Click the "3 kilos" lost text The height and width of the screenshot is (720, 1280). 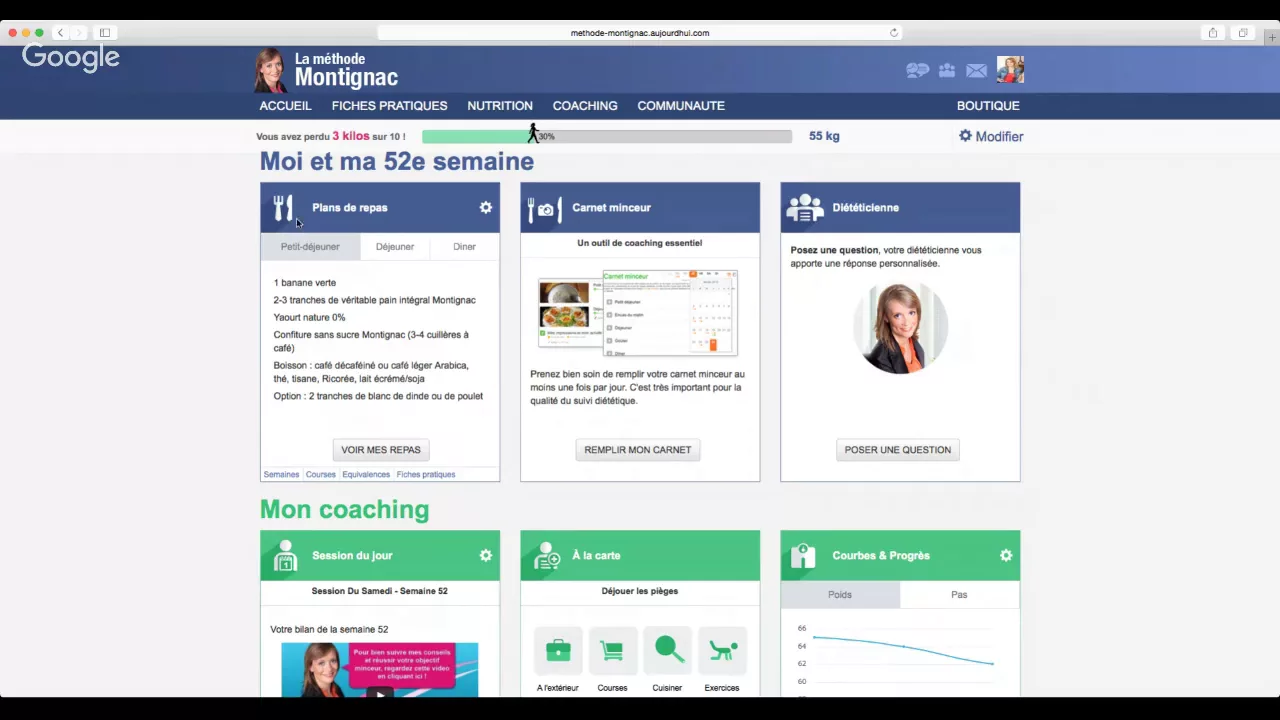pyautogui.click(x=351, y=136)
